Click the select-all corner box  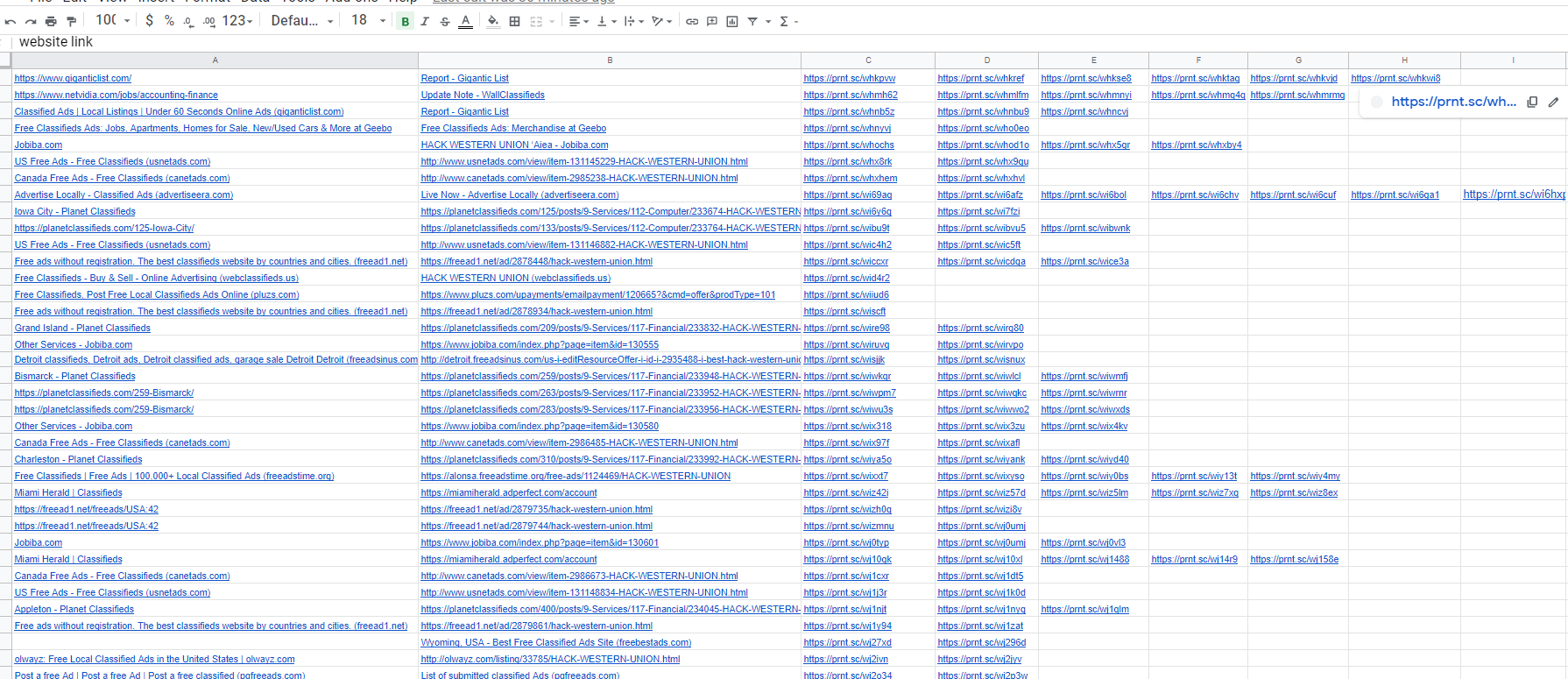tap(5, 60)
